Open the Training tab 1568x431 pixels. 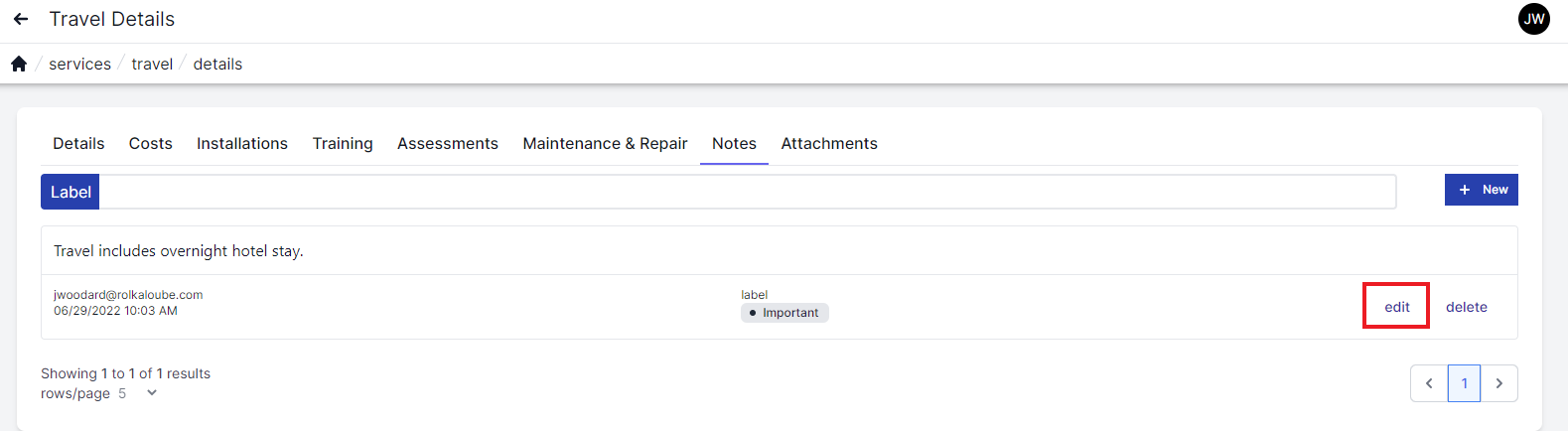[343, 144]
